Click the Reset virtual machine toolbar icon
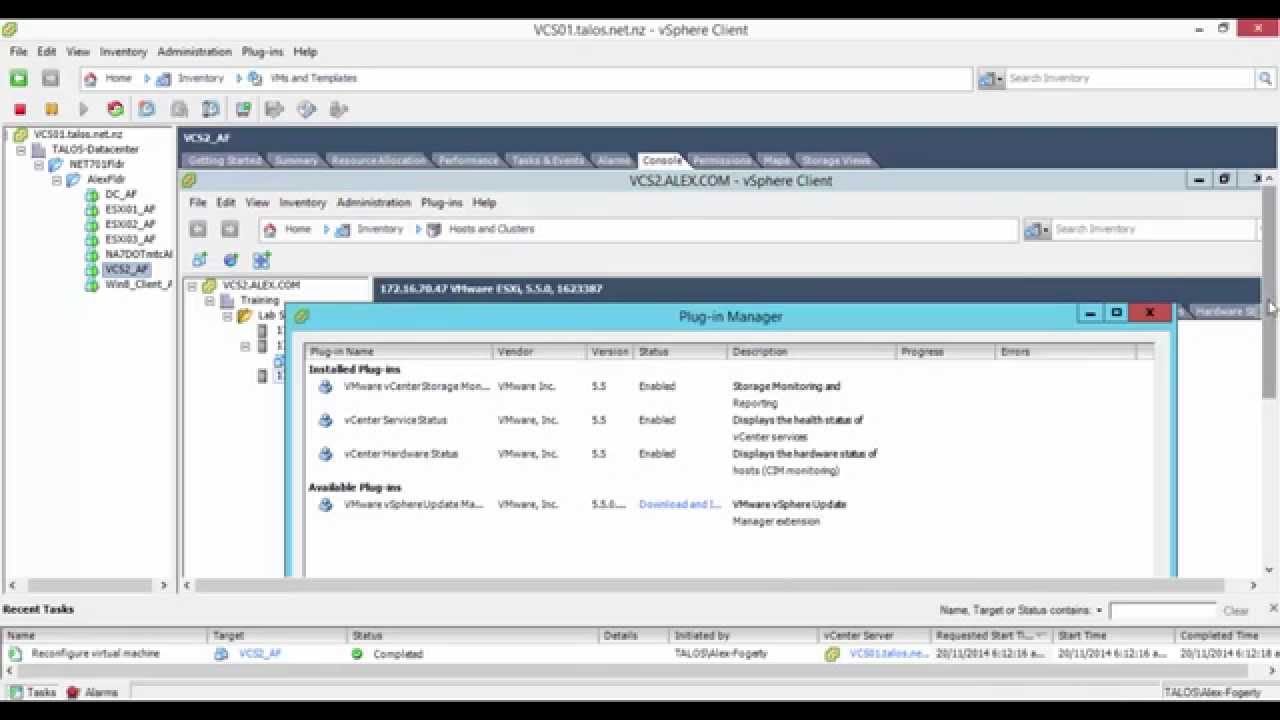 tap(115, 109)
